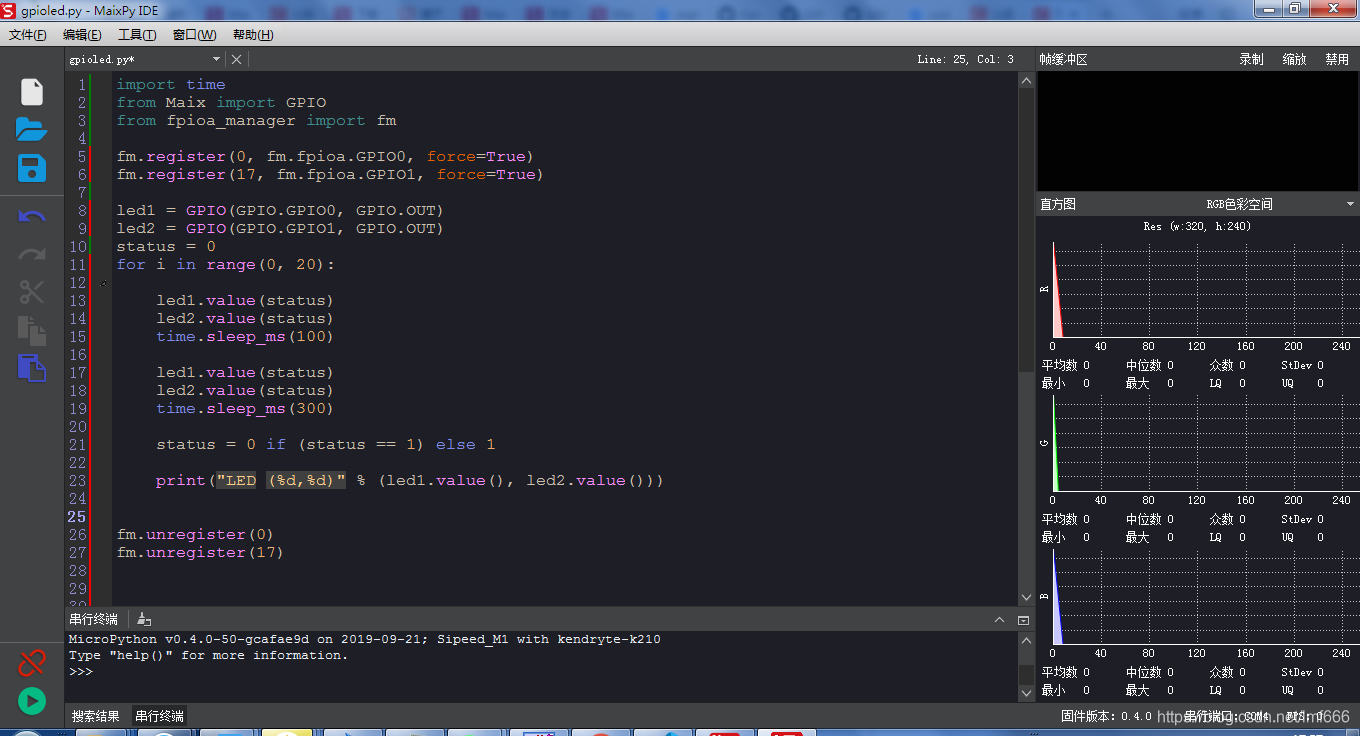Click the 'Type "help()"' terminal line
Image resolution: width=1360 pixels, height=736 pixels.
[x=208, y=655]
